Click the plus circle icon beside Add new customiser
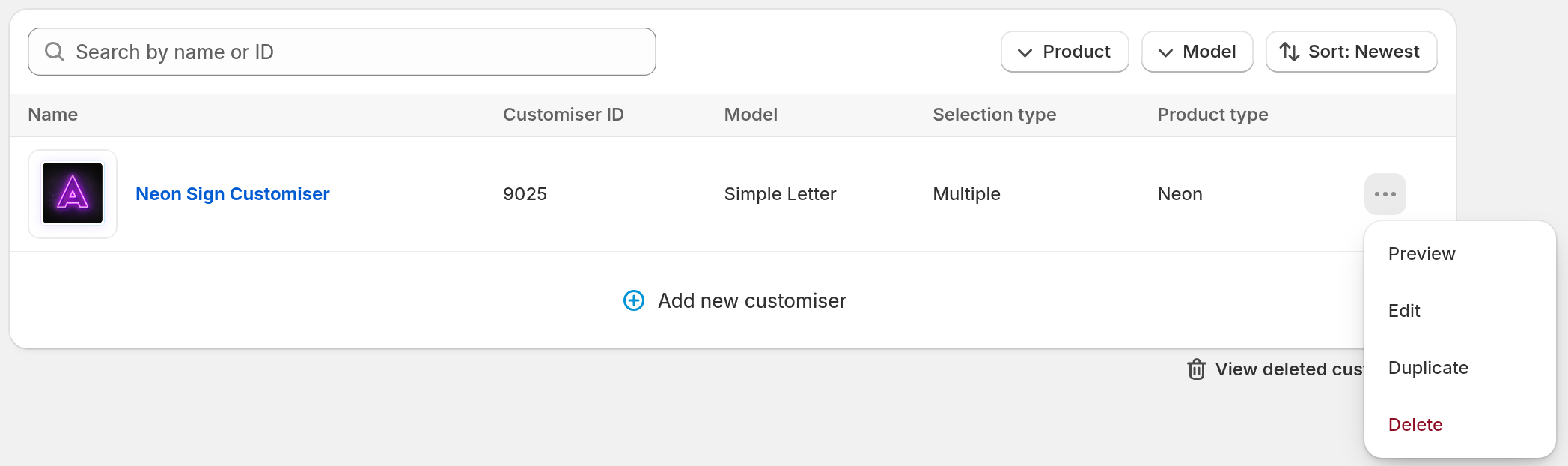The image size is (1568, 466). point(634,300)
